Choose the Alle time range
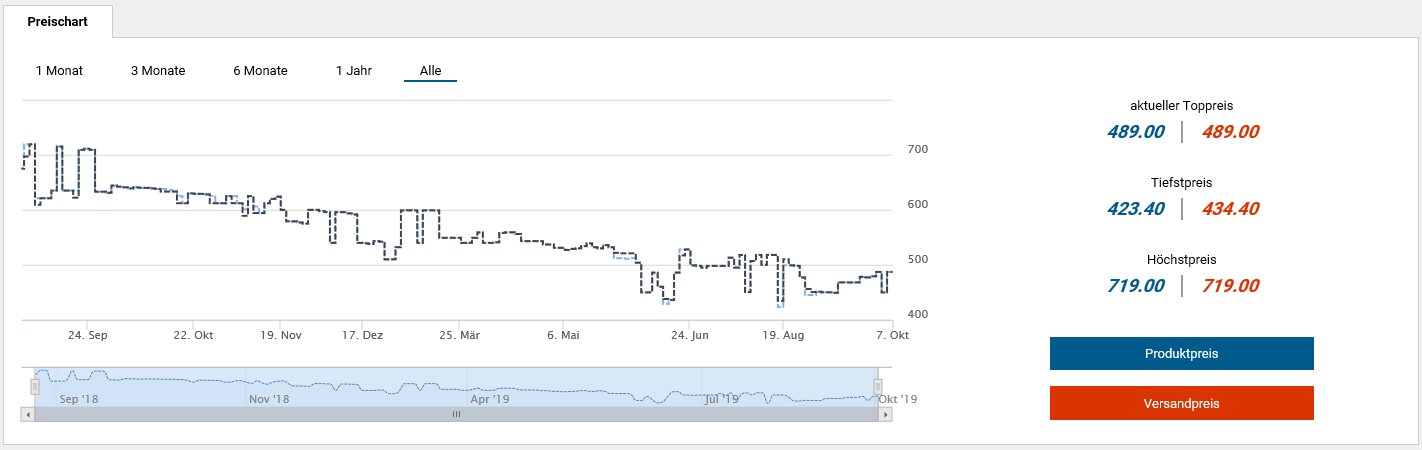Image resolution: width=1422 pixels, height=450 pixels. point(430,71)
